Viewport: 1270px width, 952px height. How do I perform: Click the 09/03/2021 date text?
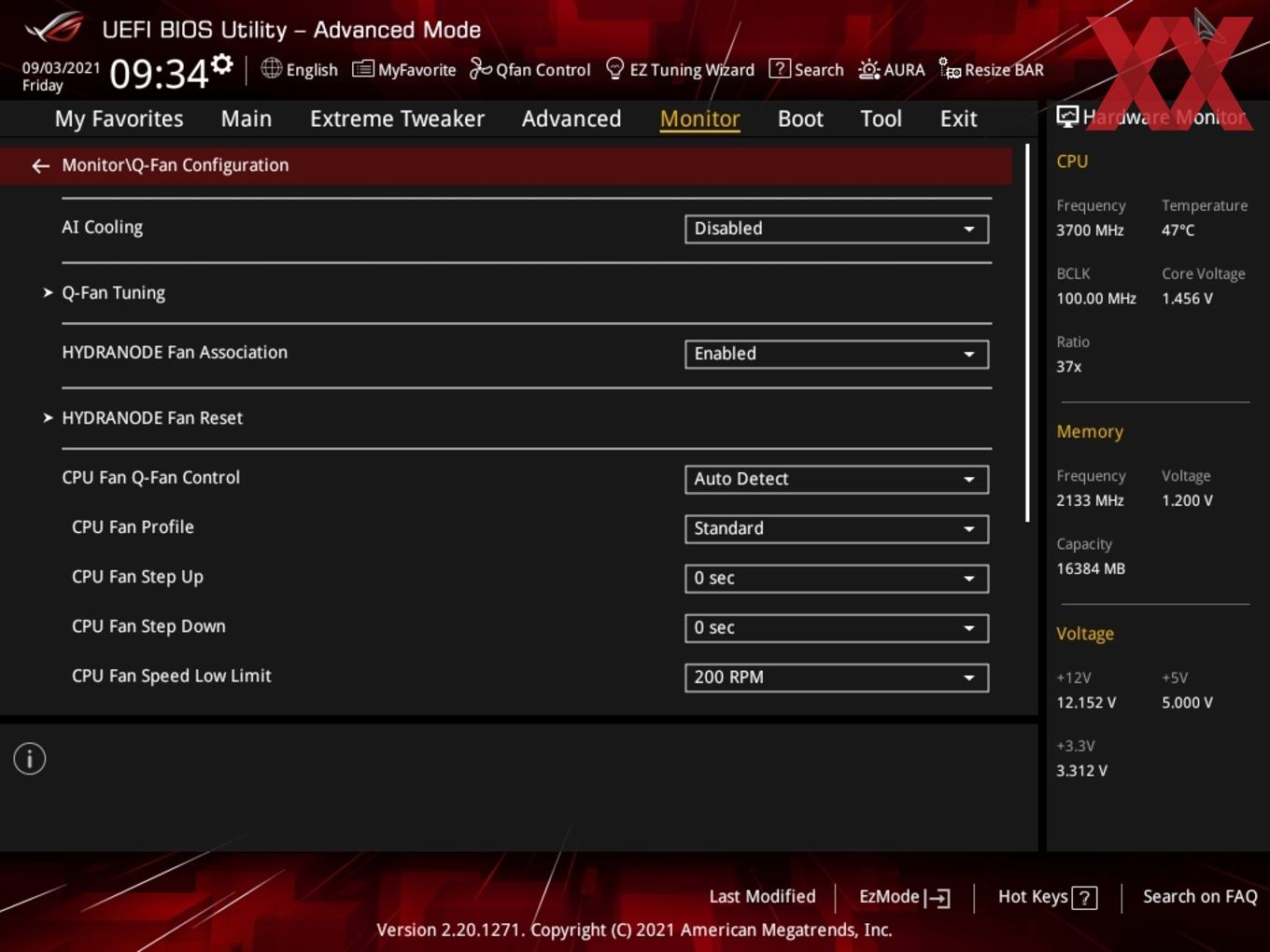tap(61, 67)
